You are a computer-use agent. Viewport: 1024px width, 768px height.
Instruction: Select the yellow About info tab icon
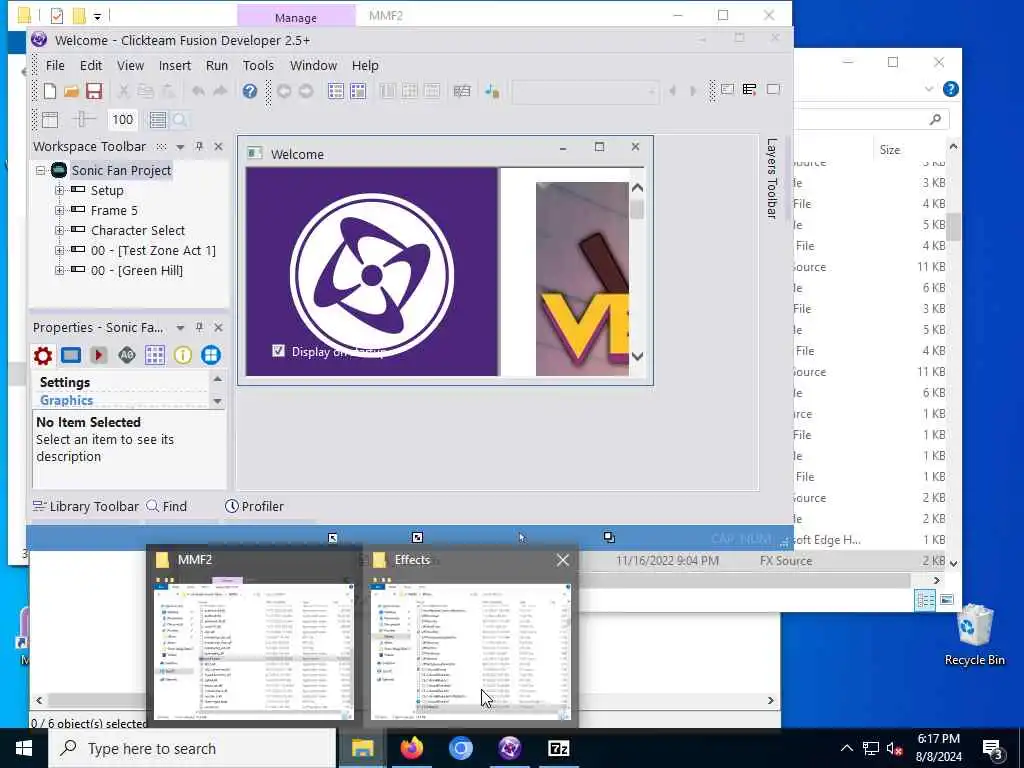pos(183,355)
